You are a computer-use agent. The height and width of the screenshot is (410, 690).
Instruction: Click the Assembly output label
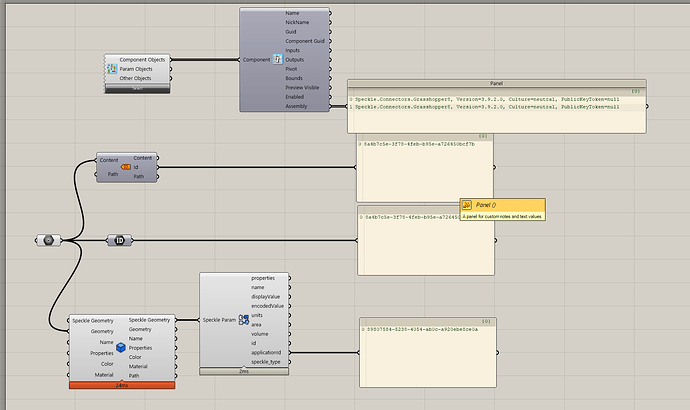click(296, 106)
